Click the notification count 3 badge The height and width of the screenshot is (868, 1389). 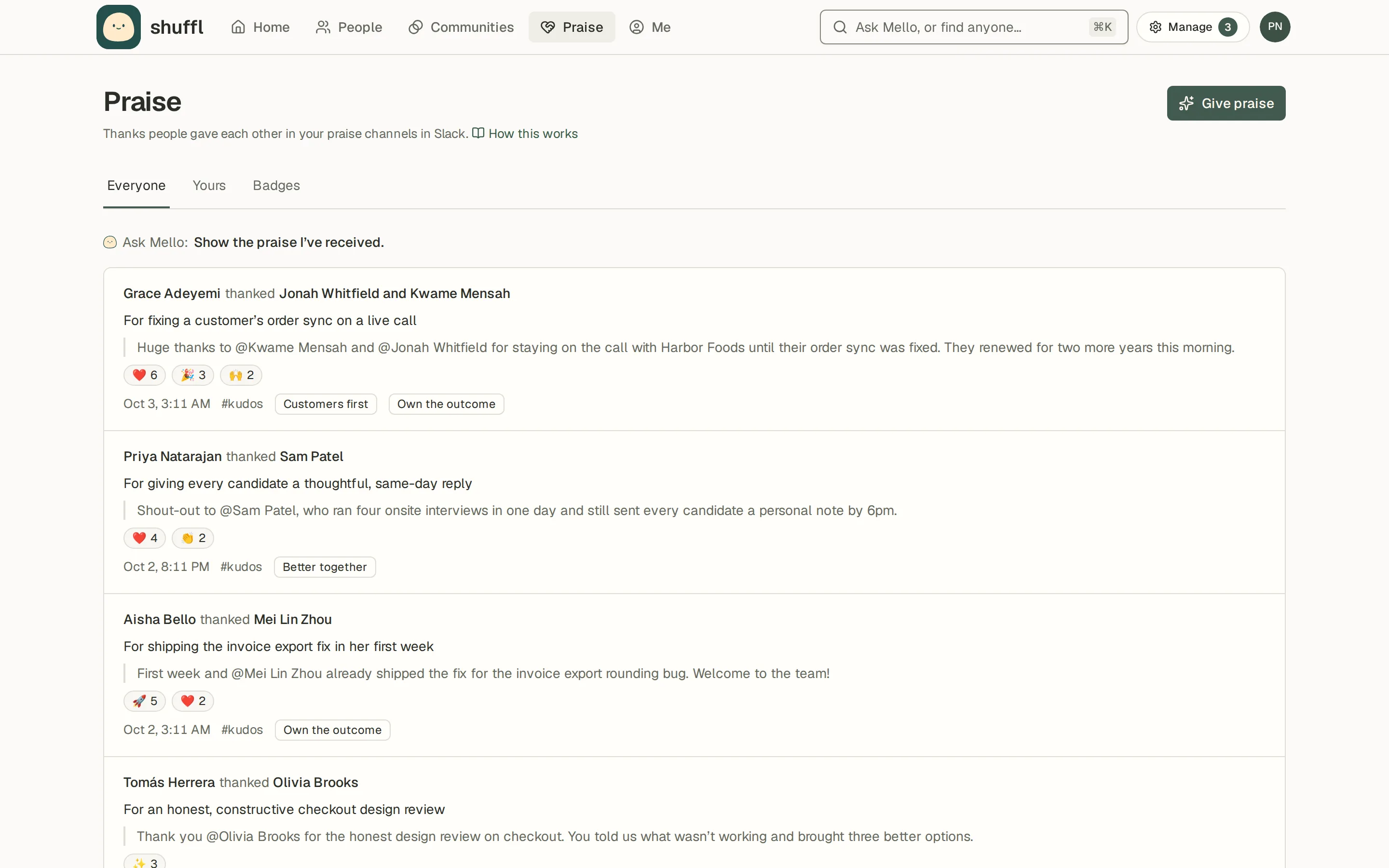tap(1228, 27)
